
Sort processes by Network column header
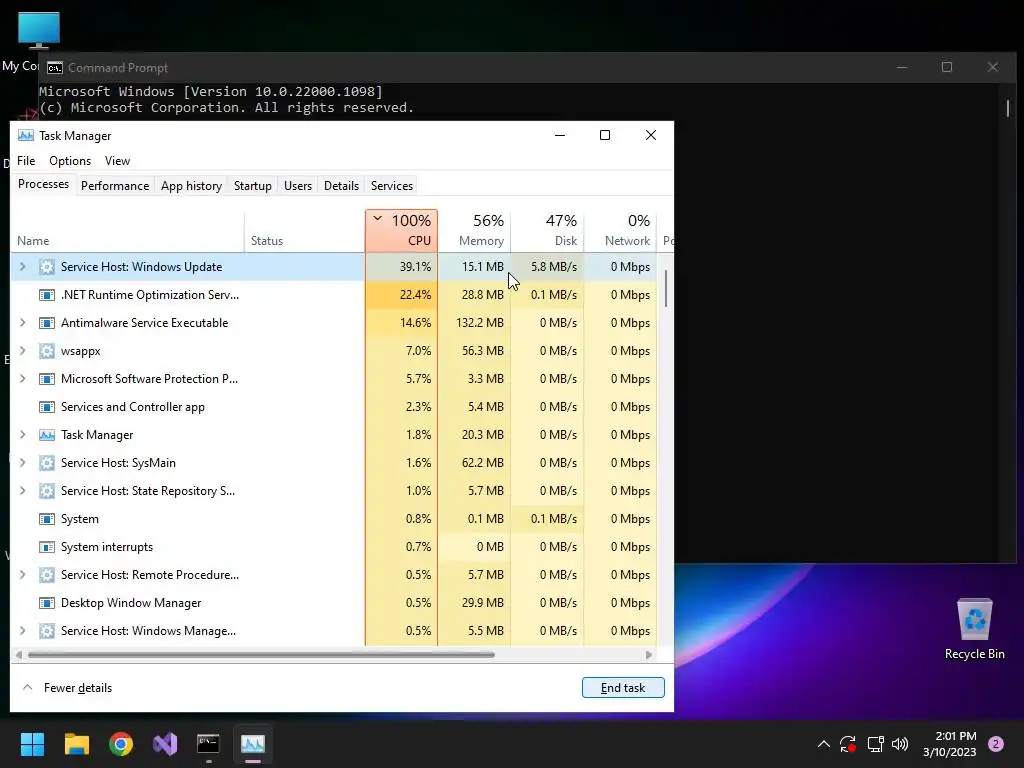(620, 231)
